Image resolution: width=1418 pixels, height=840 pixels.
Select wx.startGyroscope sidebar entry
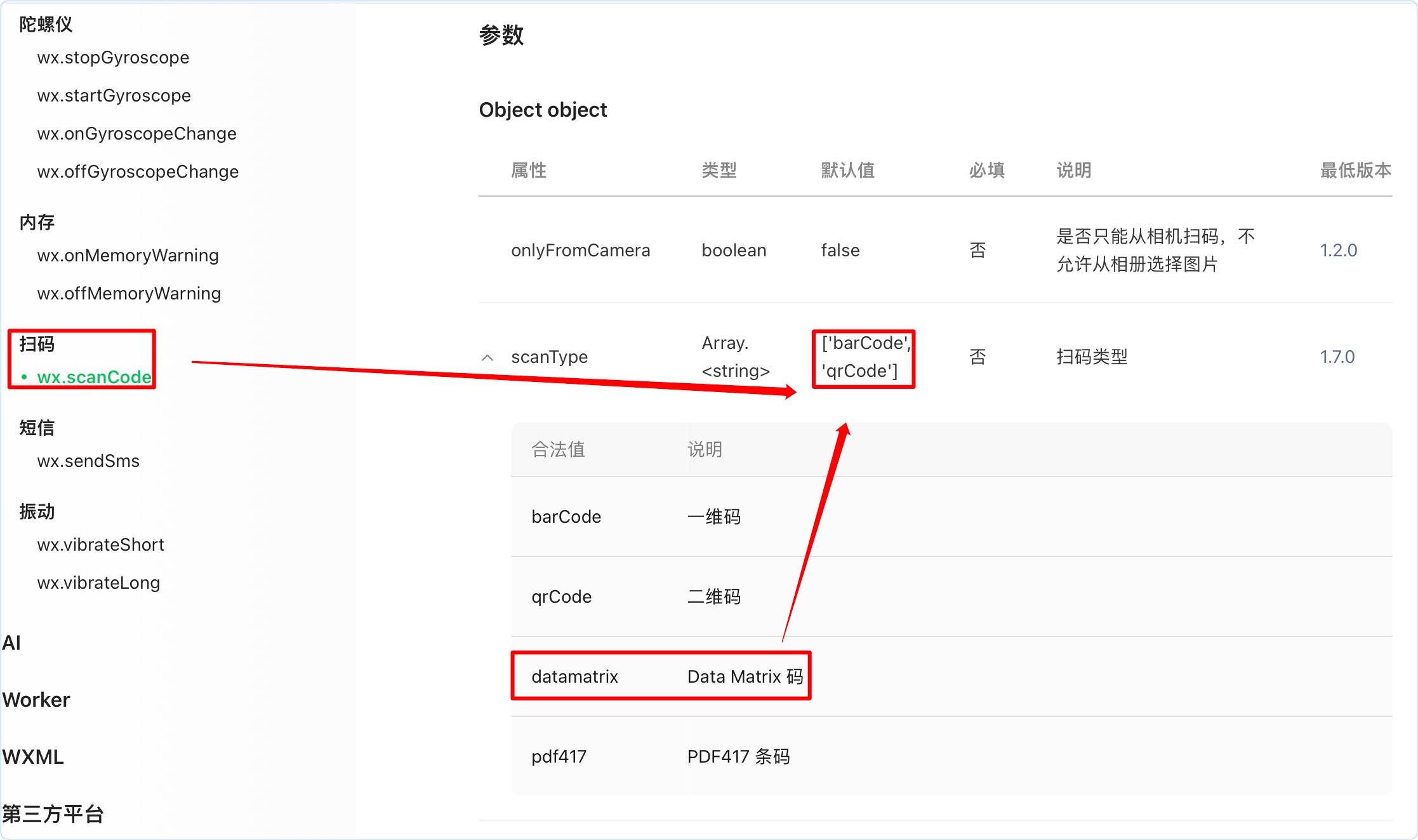point(114,96)
